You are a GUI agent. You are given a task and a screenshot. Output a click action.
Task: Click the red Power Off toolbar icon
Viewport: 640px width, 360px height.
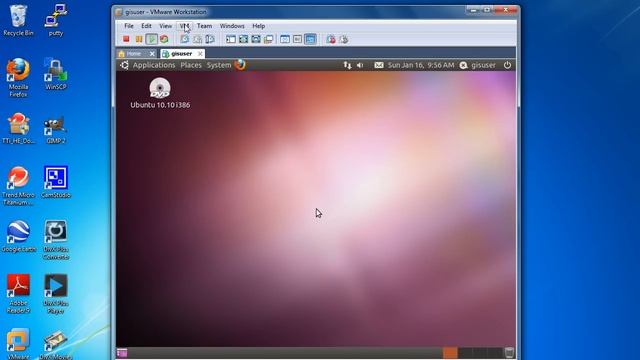click(126, 39)
